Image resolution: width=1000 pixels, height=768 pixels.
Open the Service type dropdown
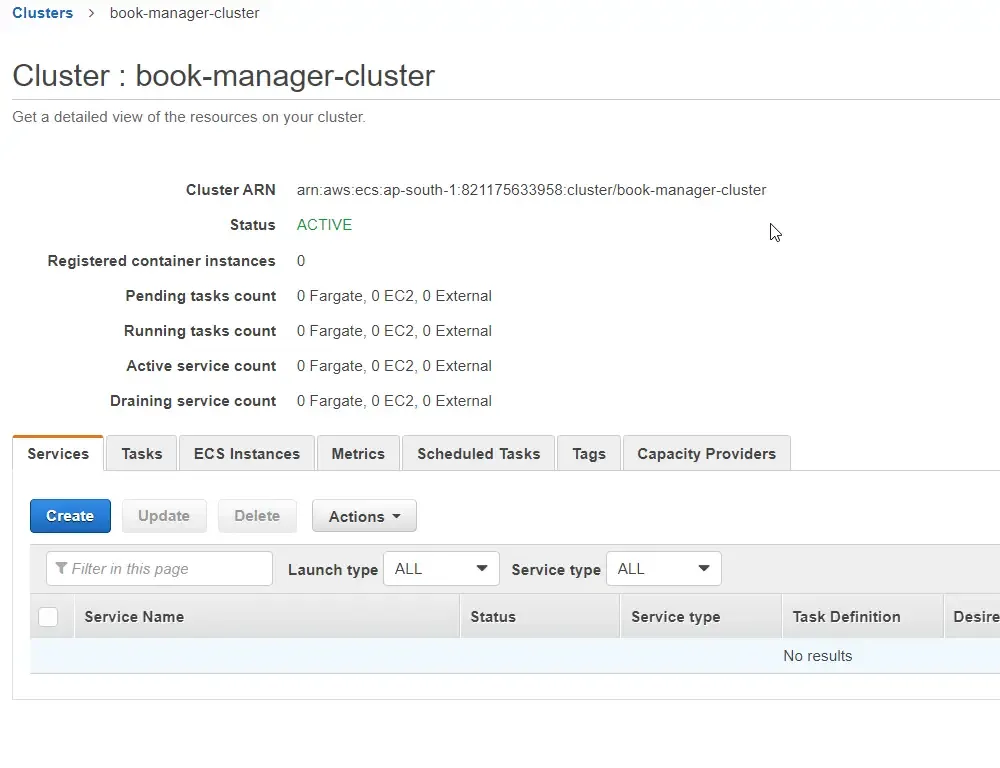(663, 568)
